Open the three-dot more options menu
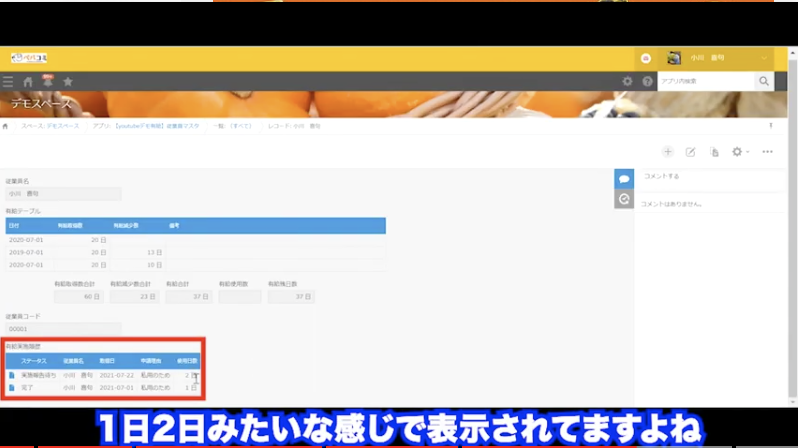798x448 pixels. coord(767,152)
